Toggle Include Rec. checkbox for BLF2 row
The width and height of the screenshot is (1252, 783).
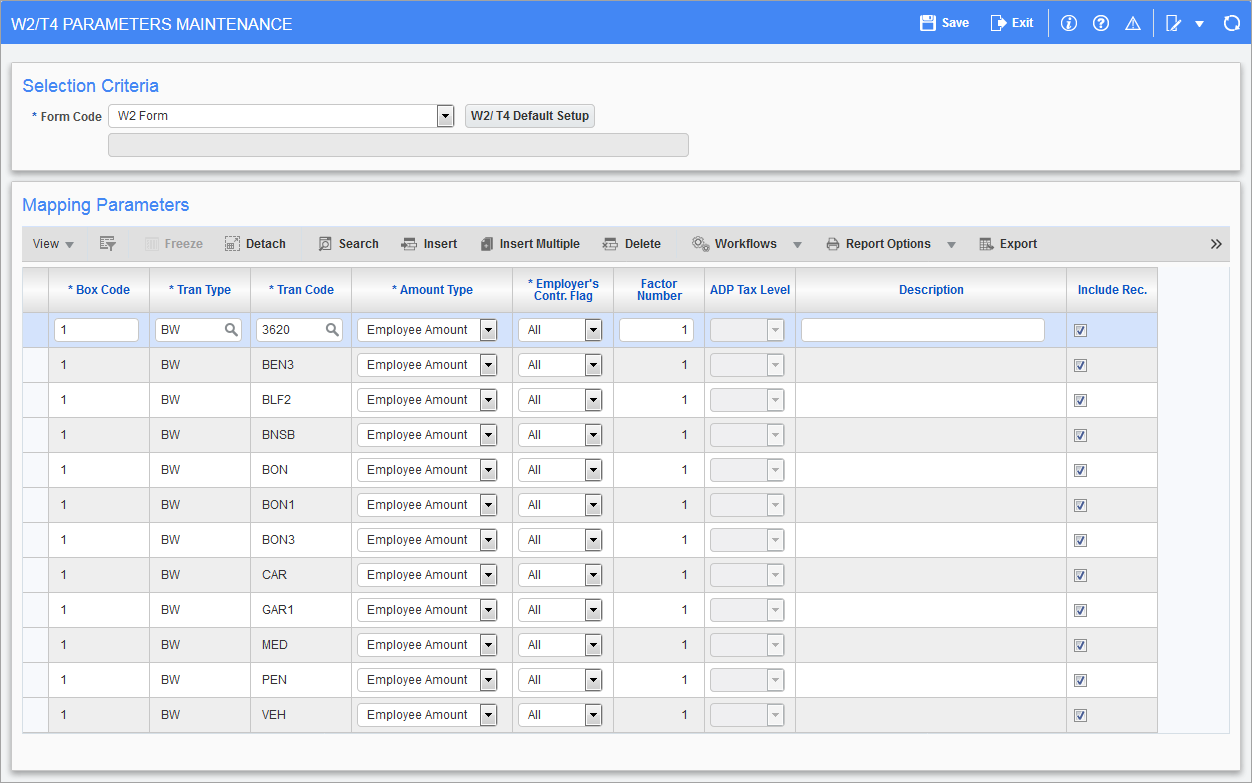[x=1080, y=400]
